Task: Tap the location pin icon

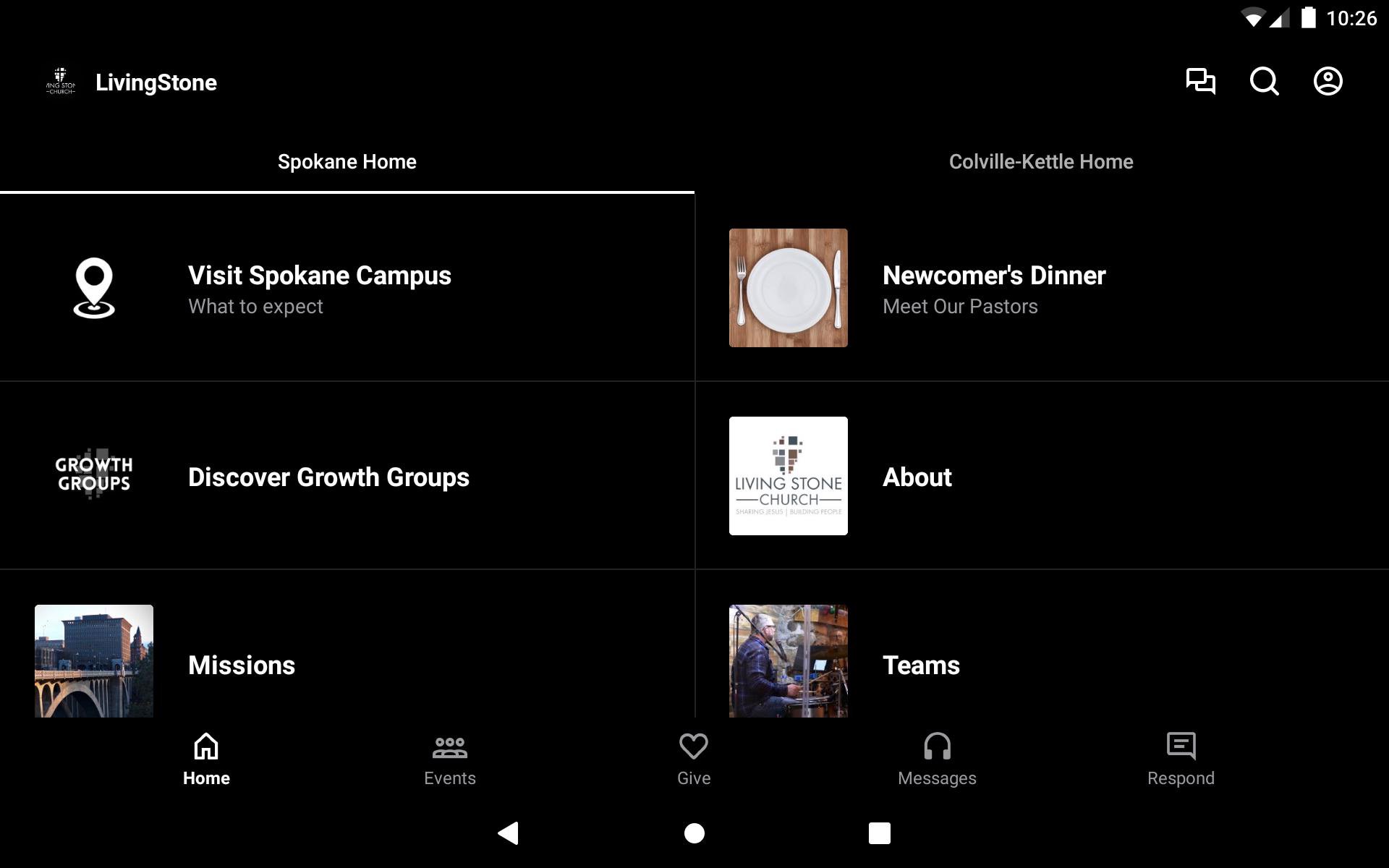Action: click(94, 288)
